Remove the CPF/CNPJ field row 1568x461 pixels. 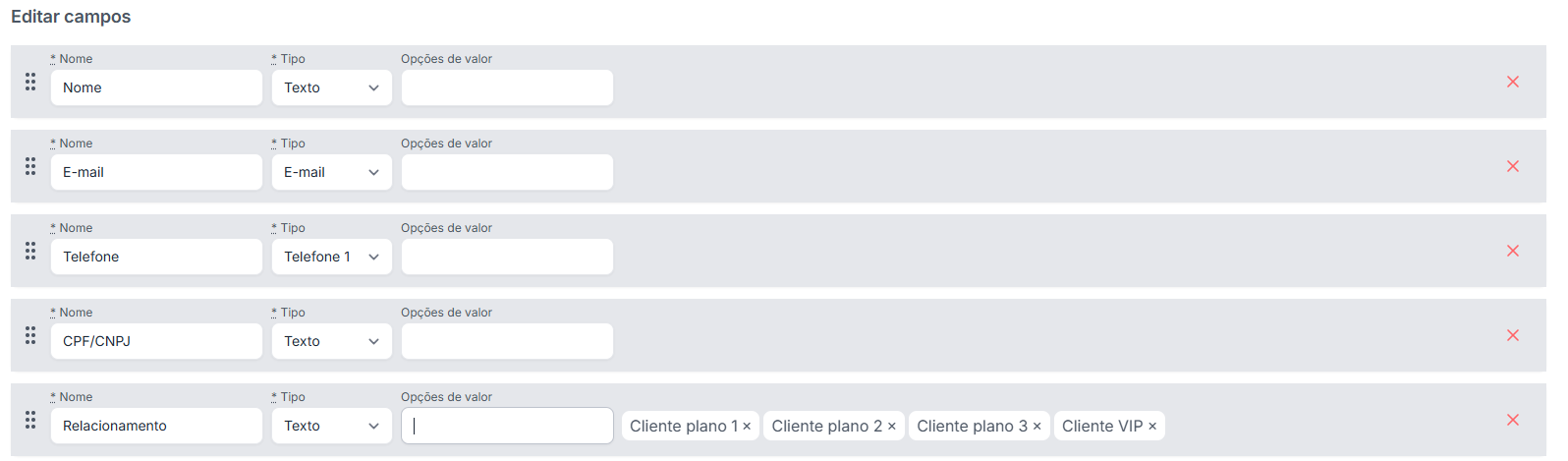[1512, 335]
